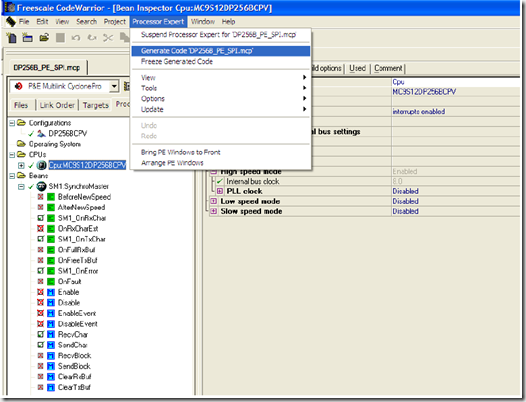Switch to the Link Order tab
Screen dimensions: 526x402
(57, 105)
